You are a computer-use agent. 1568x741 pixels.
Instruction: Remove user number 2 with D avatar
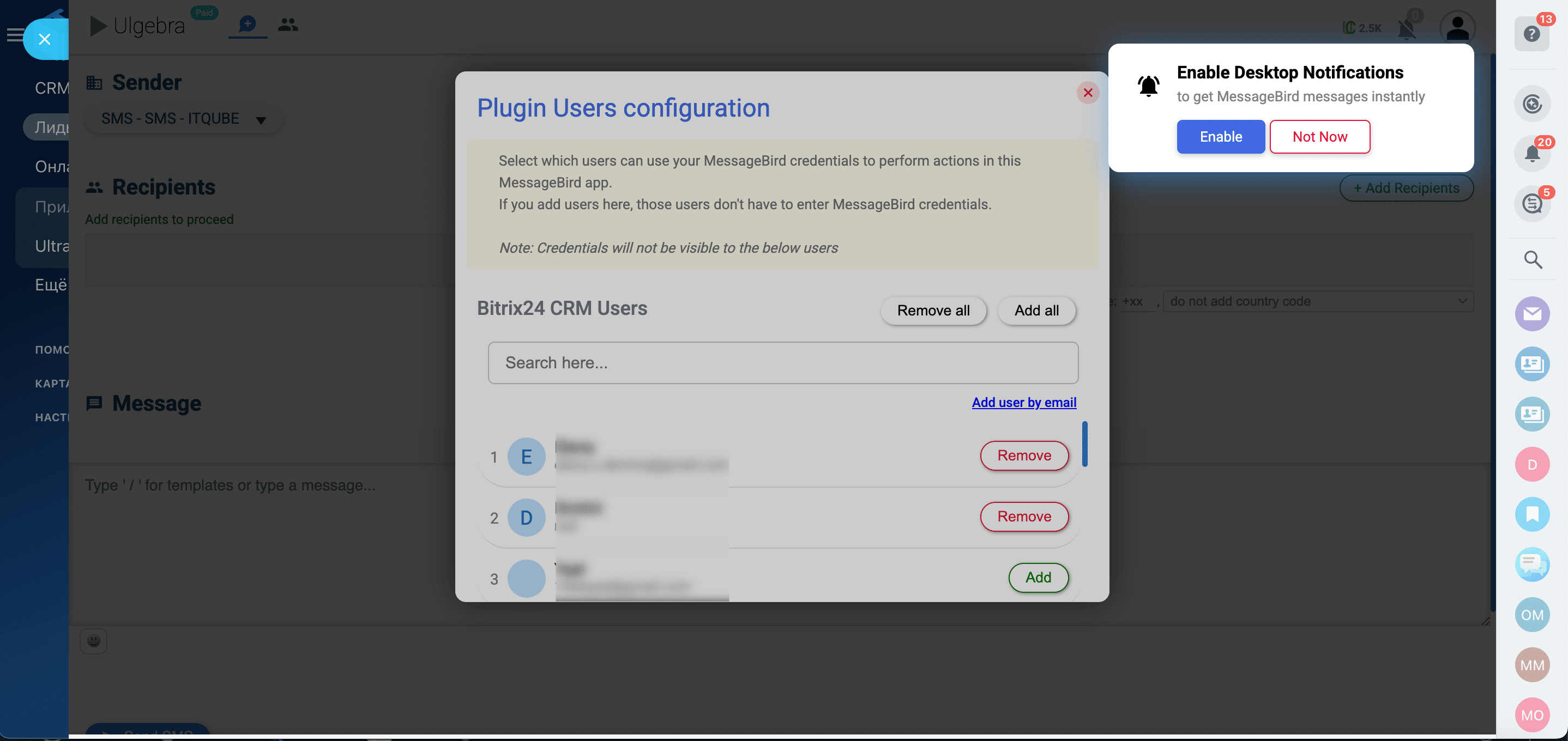(1024, 516)
